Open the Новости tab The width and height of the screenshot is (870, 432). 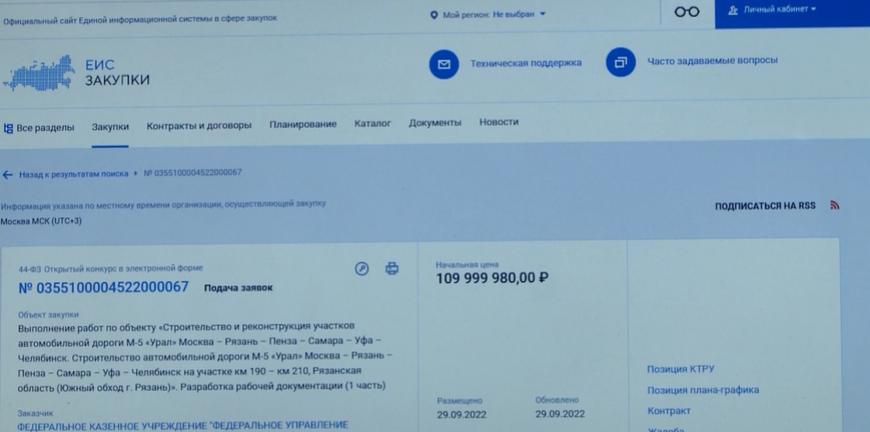(499, 121)
